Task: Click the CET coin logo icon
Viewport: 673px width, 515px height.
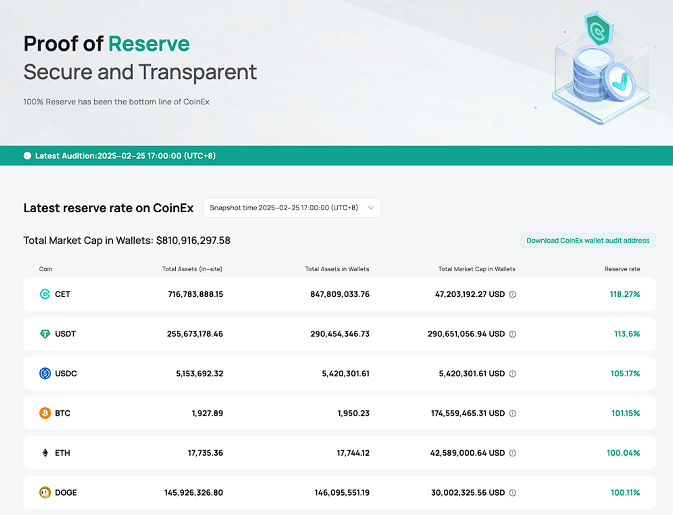Action: pyautogui.click(x=45, y=294)
